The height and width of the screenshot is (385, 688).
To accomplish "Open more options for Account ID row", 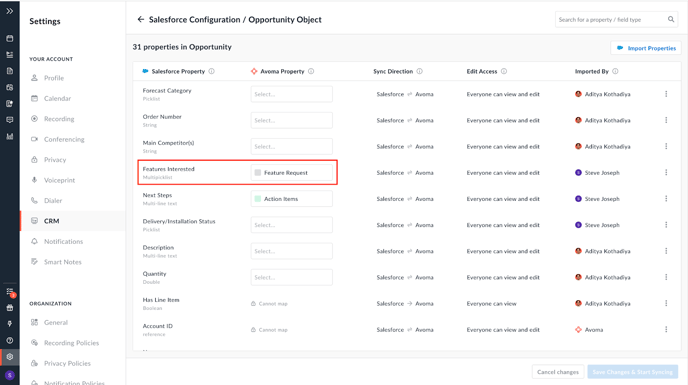I will click(x=666, y=329).
